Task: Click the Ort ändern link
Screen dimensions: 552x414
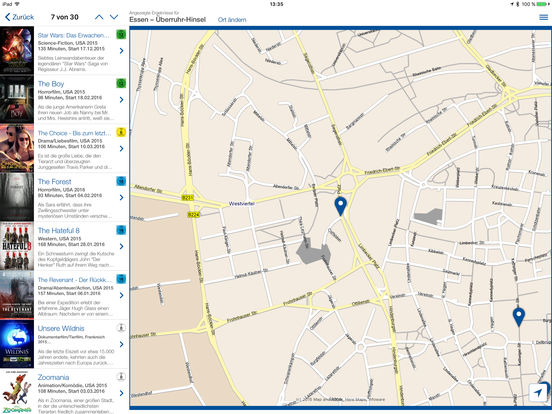Action: (232, 20)
